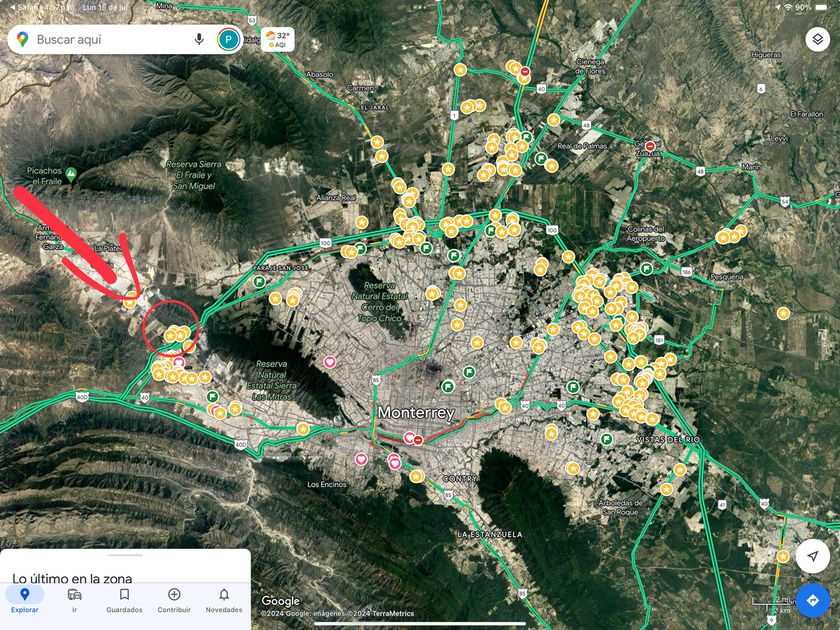The width and height of the screenshot is (840, 630).
Task: Tap green flag marker by Colinas del Aeropuerto
Action: tap(647, 268)
